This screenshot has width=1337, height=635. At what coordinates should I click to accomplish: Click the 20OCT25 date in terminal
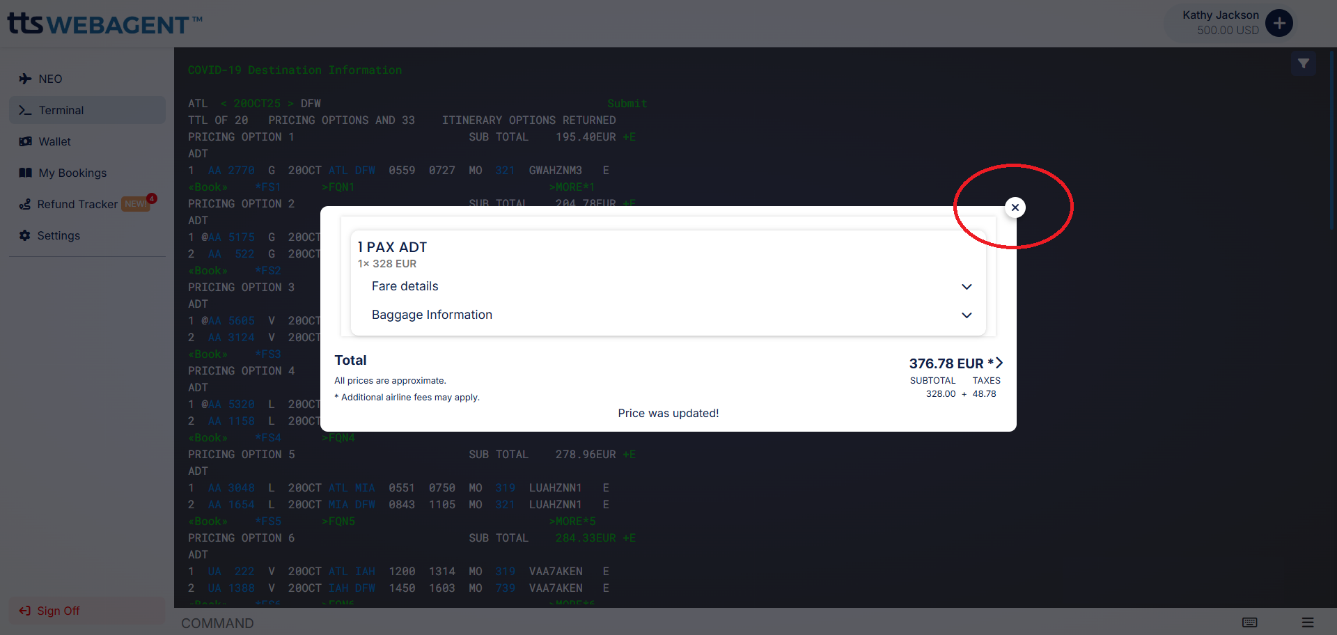tap(258, 103)
